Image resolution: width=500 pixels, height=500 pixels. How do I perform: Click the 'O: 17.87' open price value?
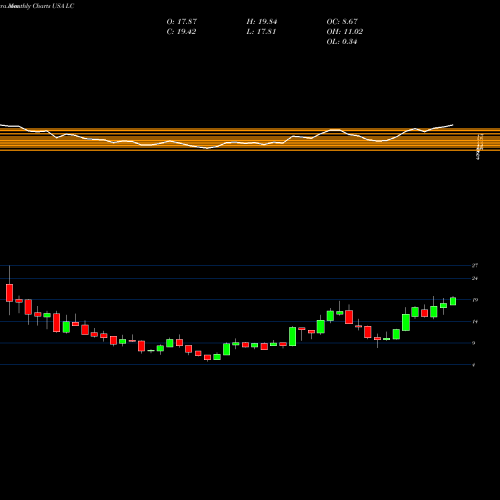(182, 22)
